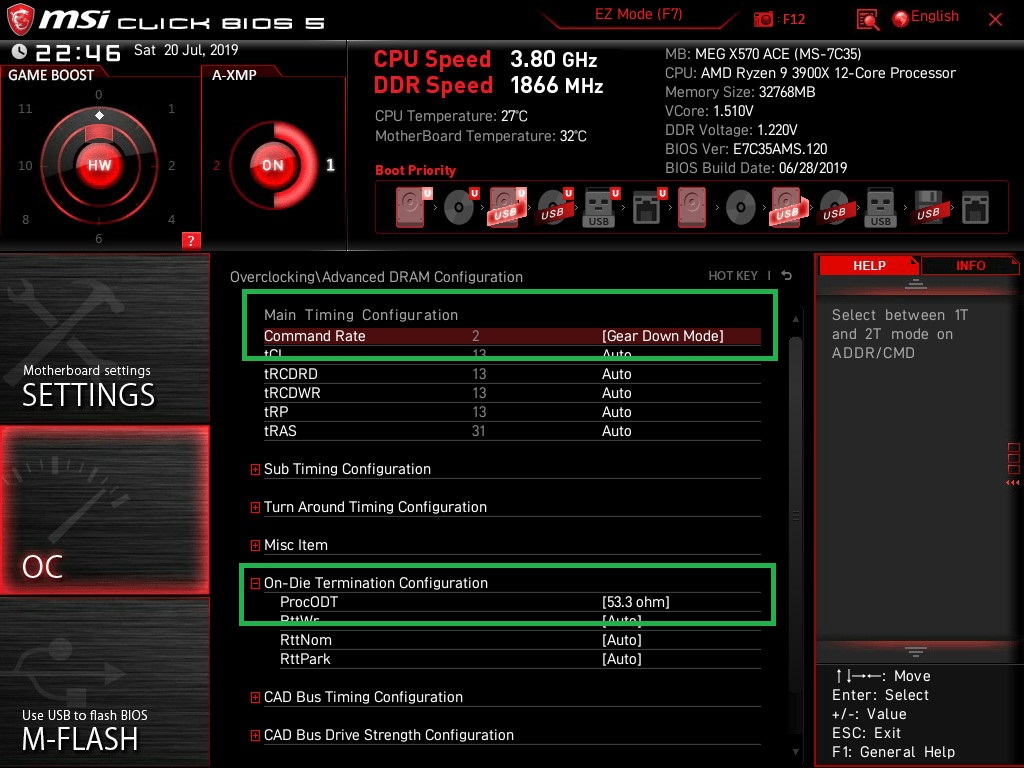Select the tRAS Auto field

tap(616, 430)
